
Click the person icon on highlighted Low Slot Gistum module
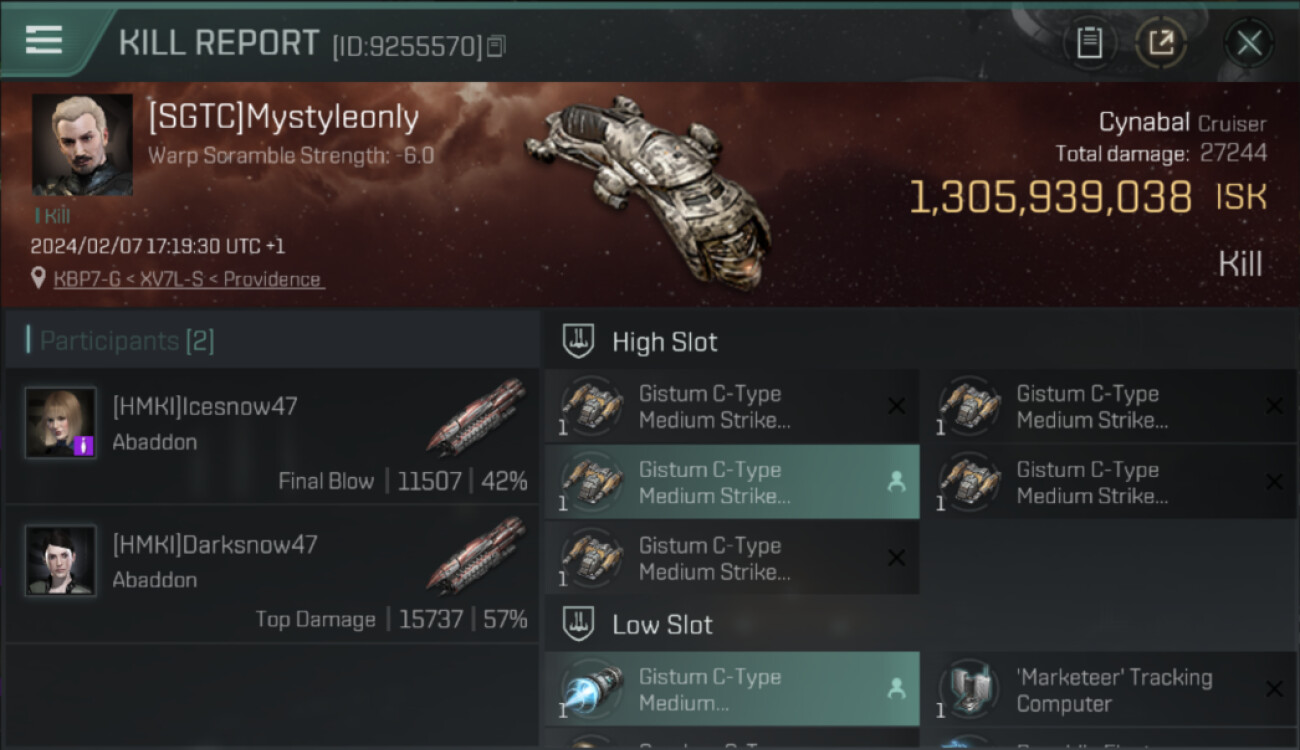pyautogui.click(x=896, y=689)
